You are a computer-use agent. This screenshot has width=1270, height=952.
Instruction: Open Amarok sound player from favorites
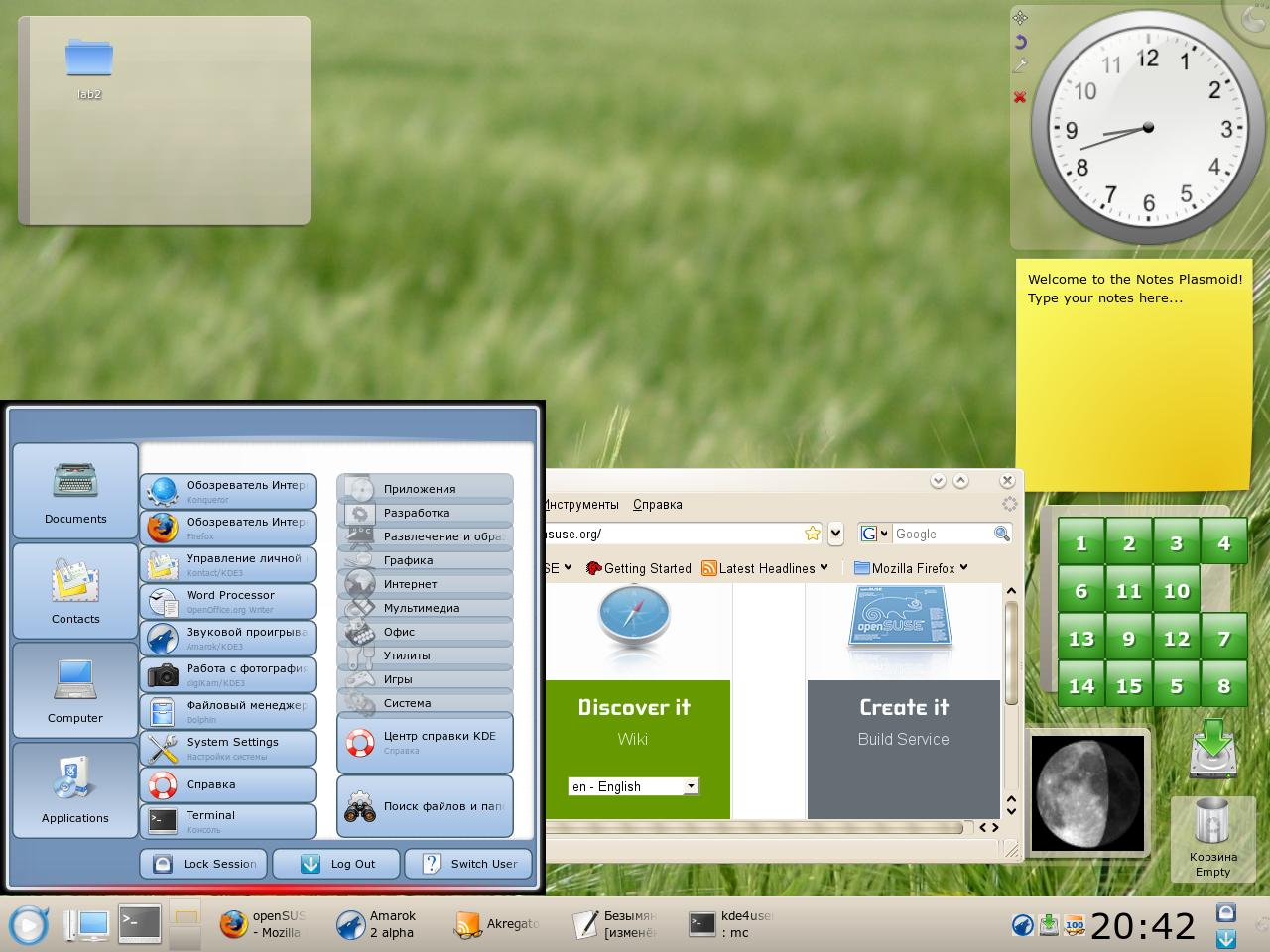228,639
